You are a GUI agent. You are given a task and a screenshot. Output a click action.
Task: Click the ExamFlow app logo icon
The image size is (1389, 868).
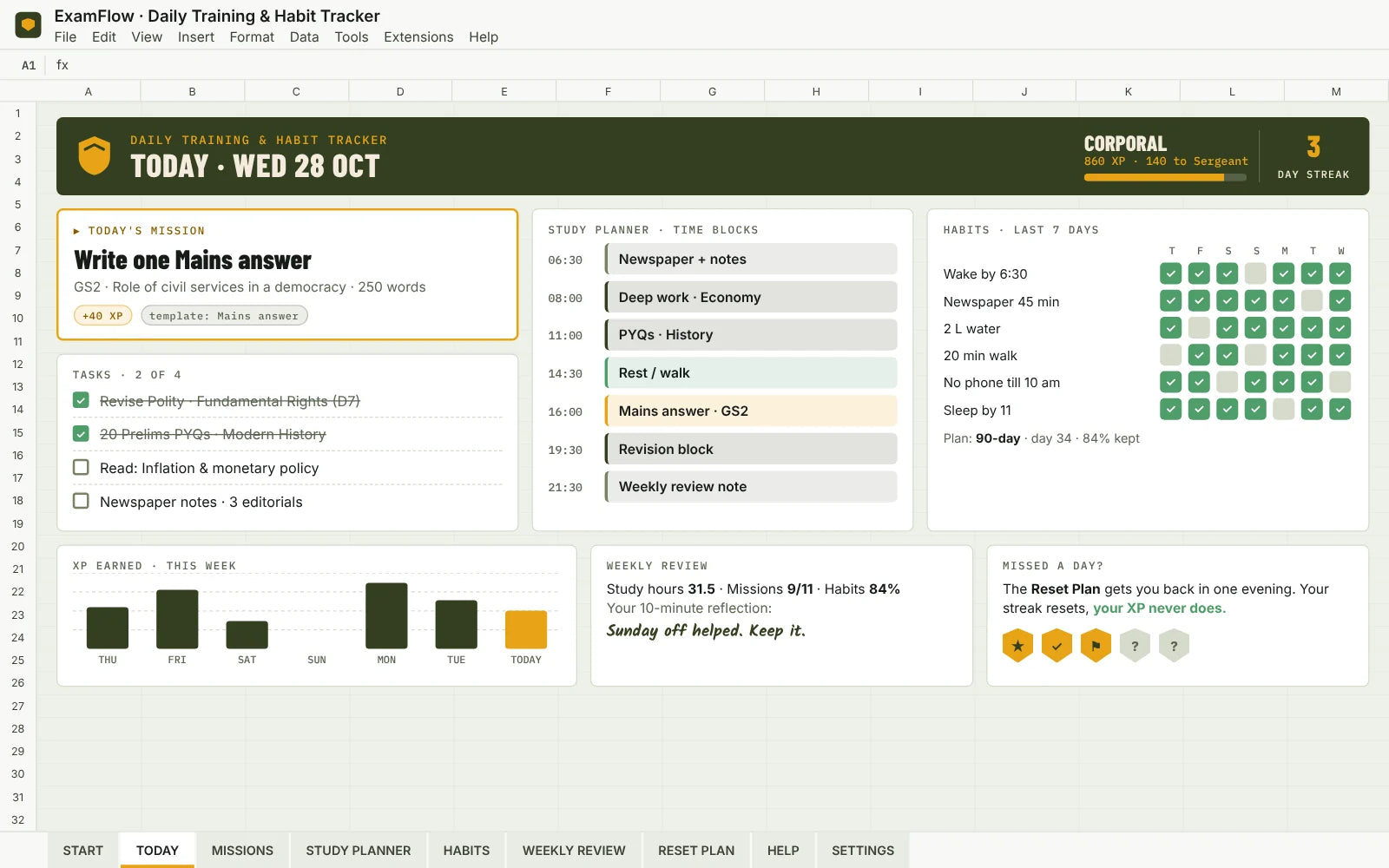coord(29,25)
